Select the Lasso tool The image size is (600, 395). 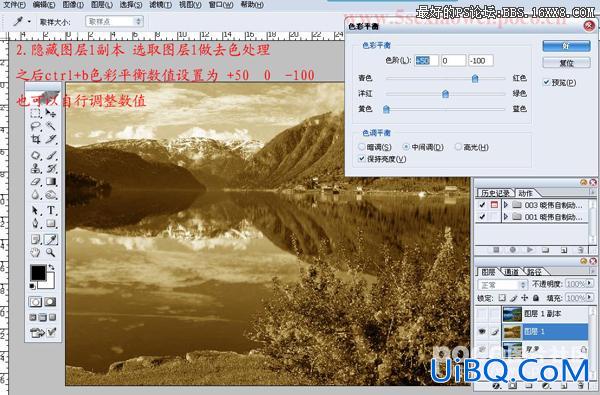tap(36, 126)
